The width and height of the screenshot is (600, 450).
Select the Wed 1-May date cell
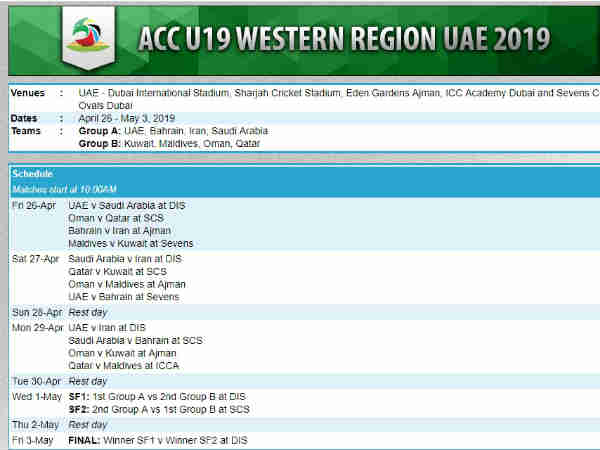pos(37,397)
